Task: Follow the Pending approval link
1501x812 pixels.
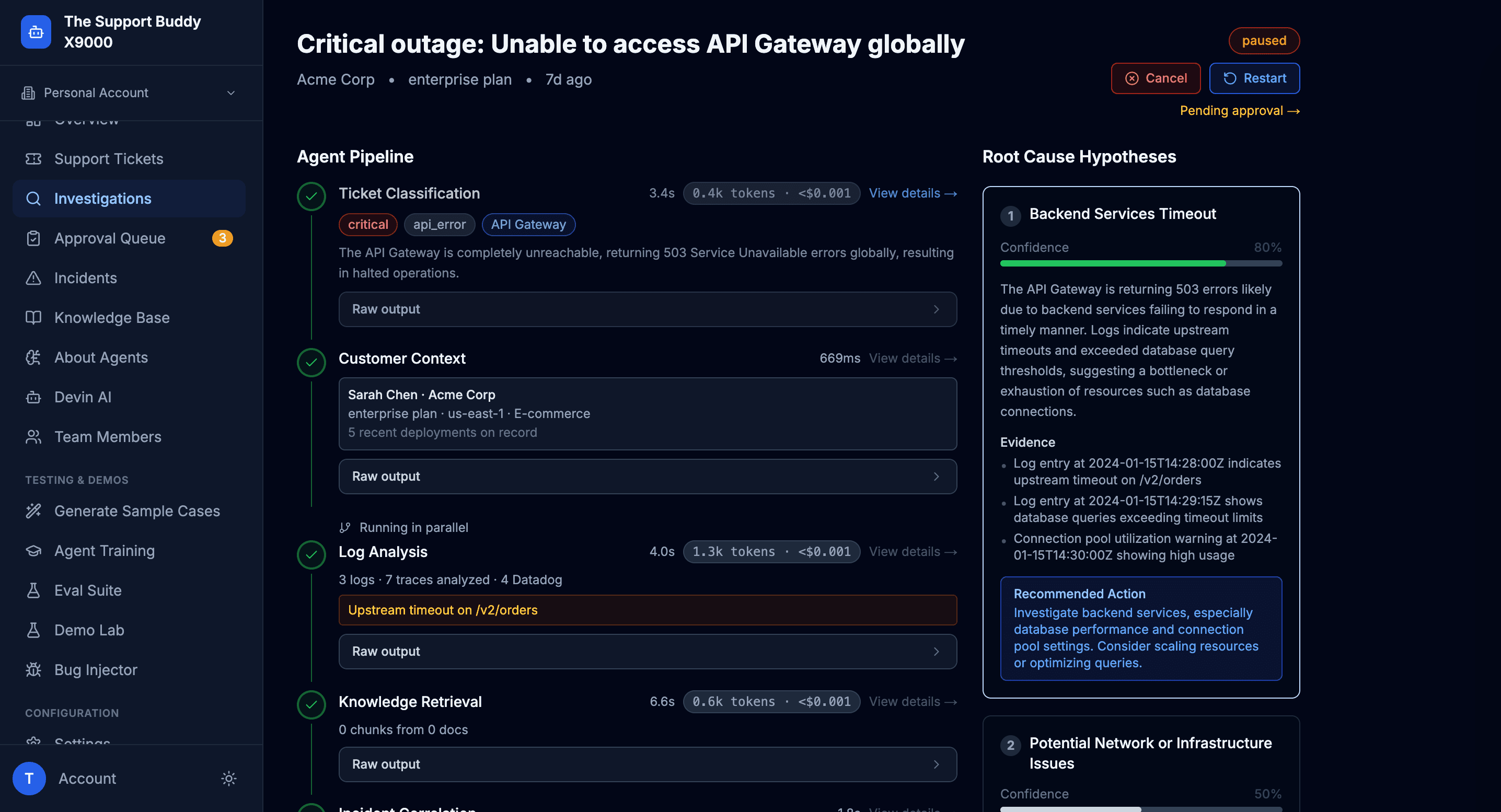Action: (x=1239, y=111)
